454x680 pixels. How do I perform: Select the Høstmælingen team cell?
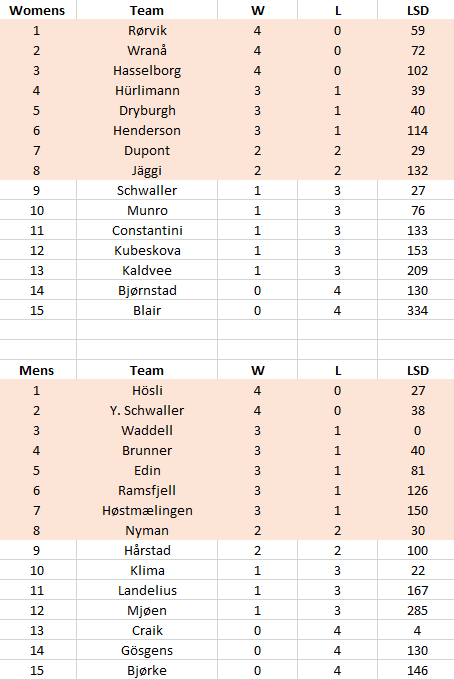pyautogui.click(x=147, y=510)
